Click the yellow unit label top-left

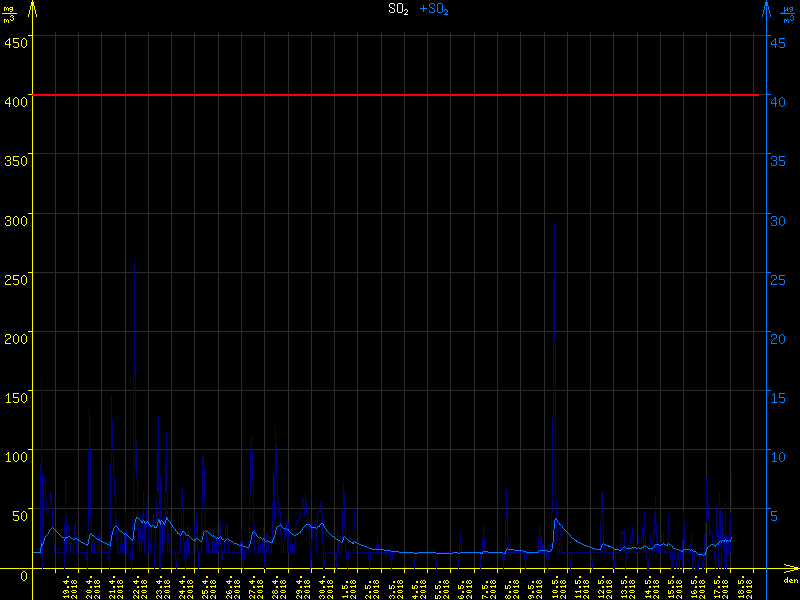coord(10,13)
